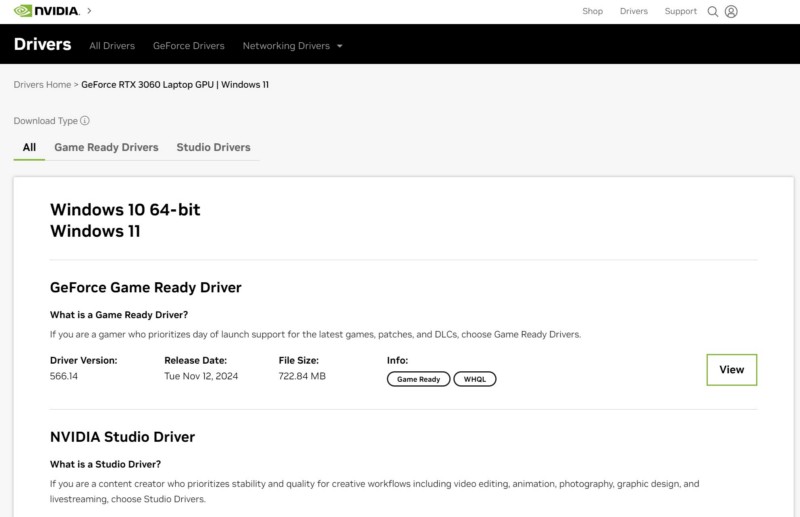800x517 pixels.
Task: Click Windows 10 64-bit heading
Action: pos(125,210)
